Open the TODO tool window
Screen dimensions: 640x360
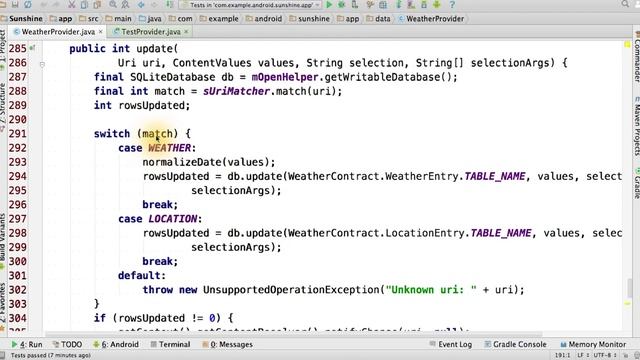coord(67,344)
